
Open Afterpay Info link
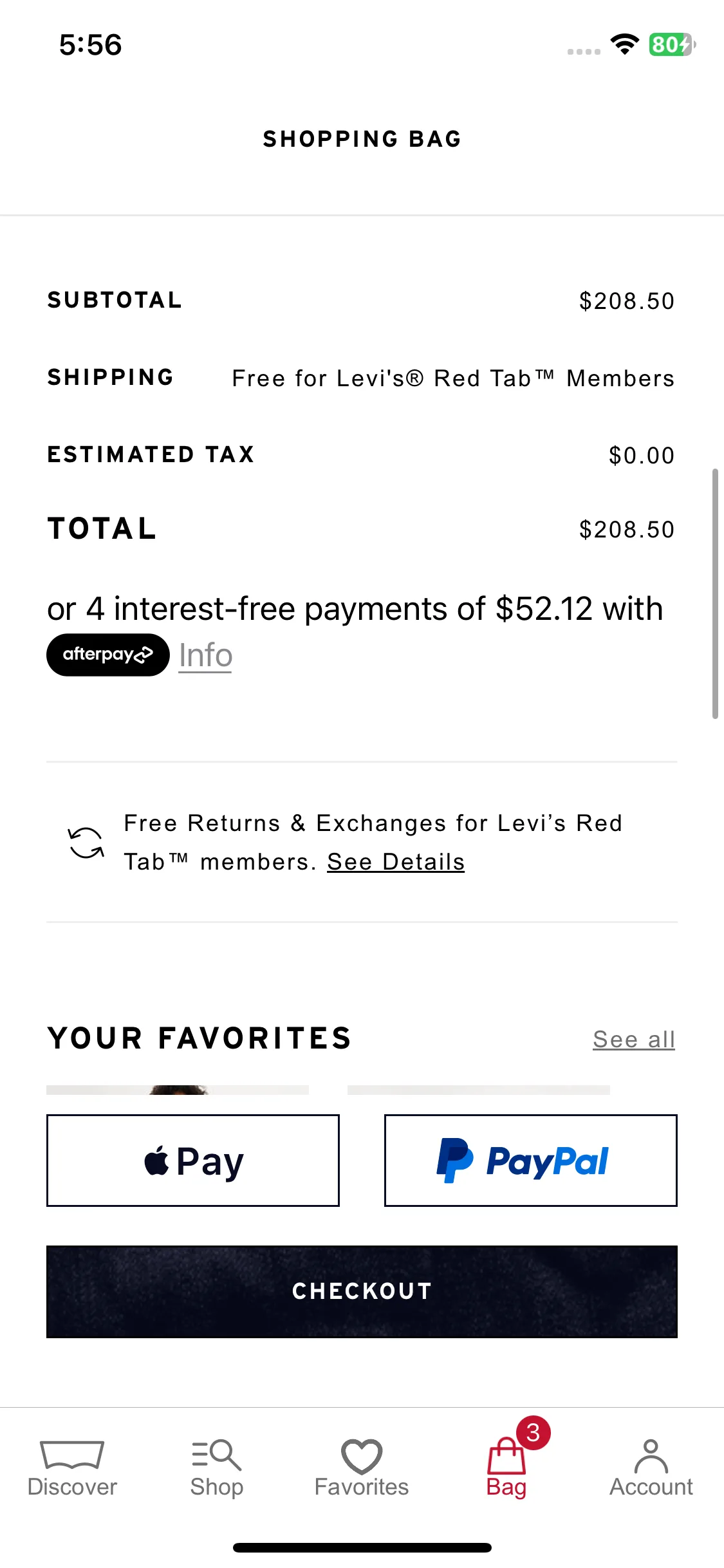[x=205, y=655]
